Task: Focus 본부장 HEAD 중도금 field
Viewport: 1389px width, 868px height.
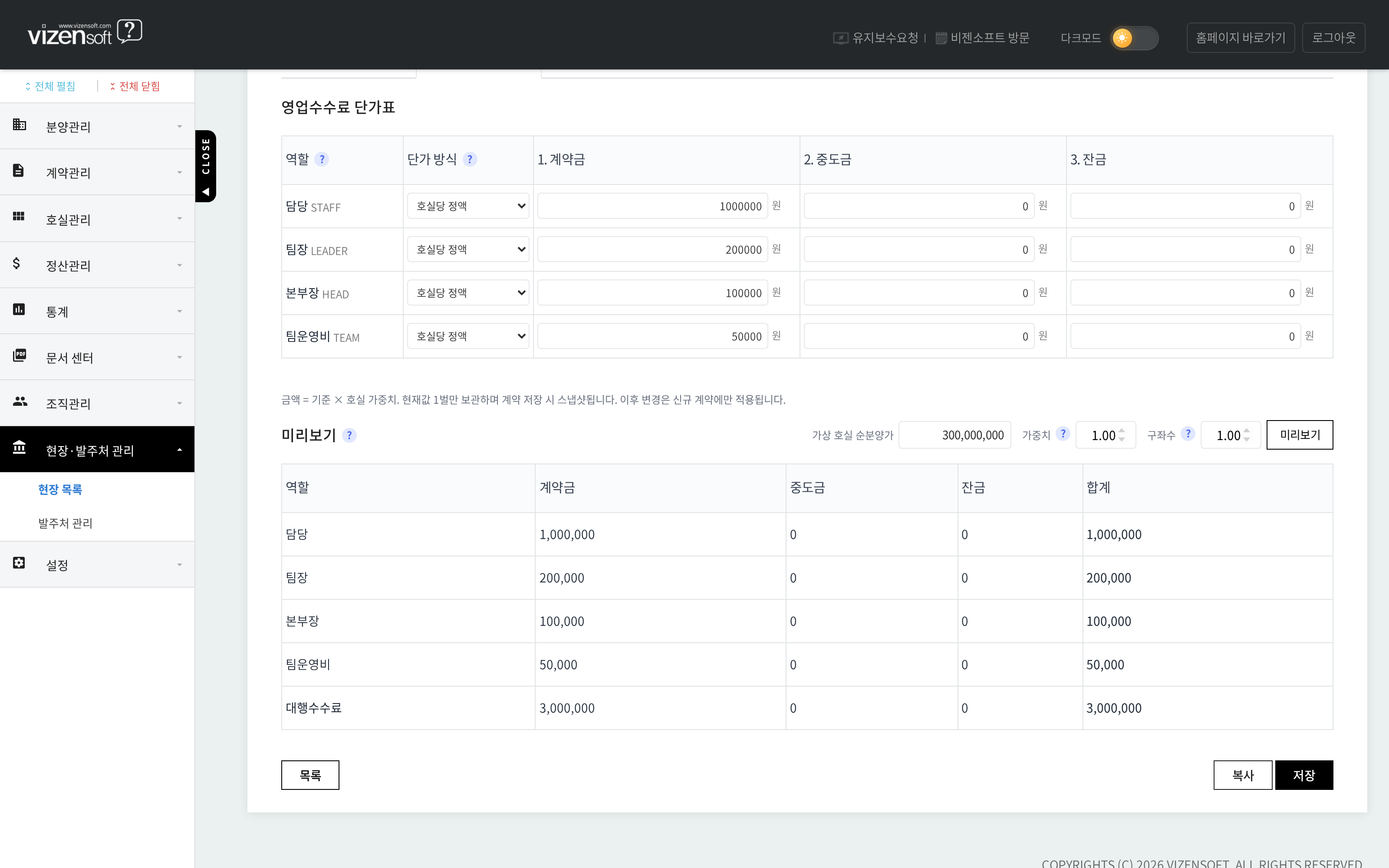Action: (919, 293)
